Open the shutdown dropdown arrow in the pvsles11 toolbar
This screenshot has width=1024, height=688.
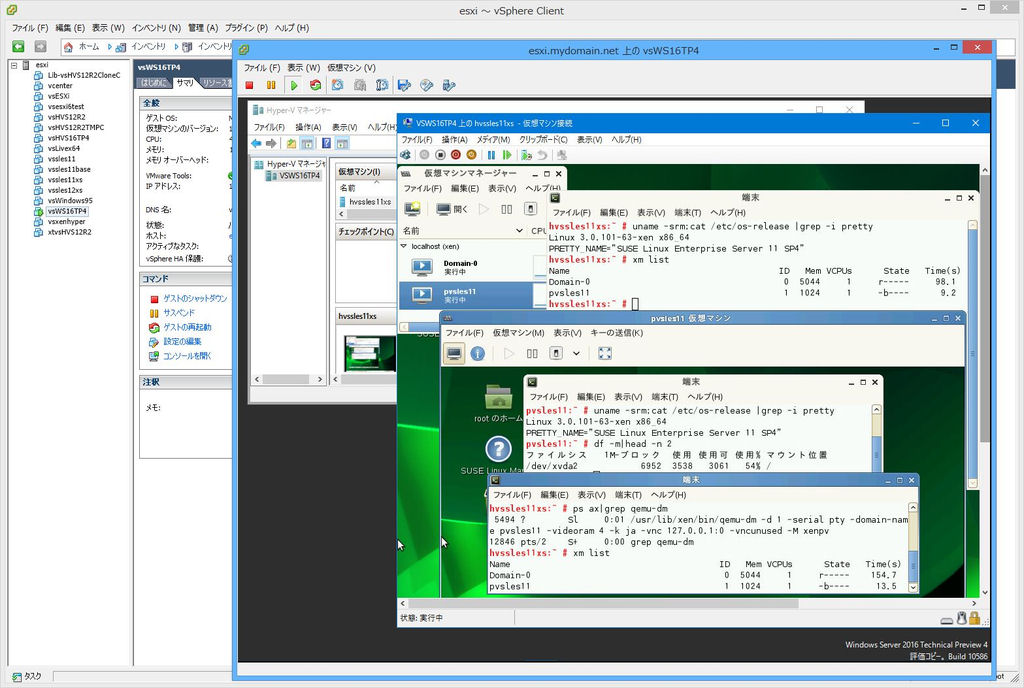576,353
